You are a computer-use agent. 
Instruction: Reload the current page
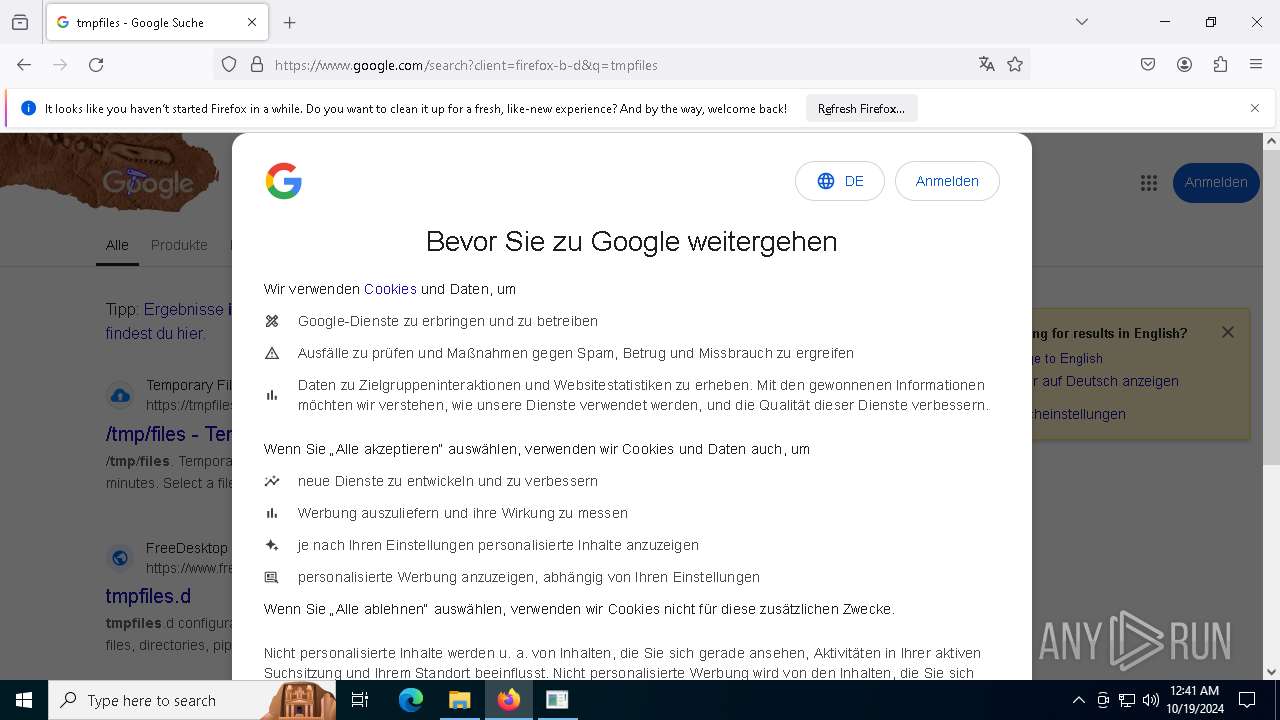click(96, 65)
